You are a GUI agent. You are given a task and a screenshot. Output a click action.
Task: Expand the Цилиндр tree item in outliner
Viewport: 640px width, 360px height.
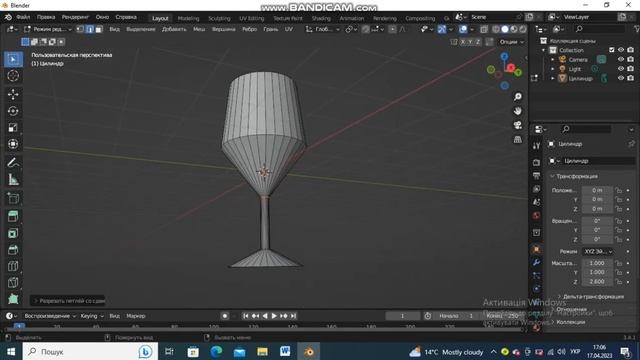coord(553,78)
